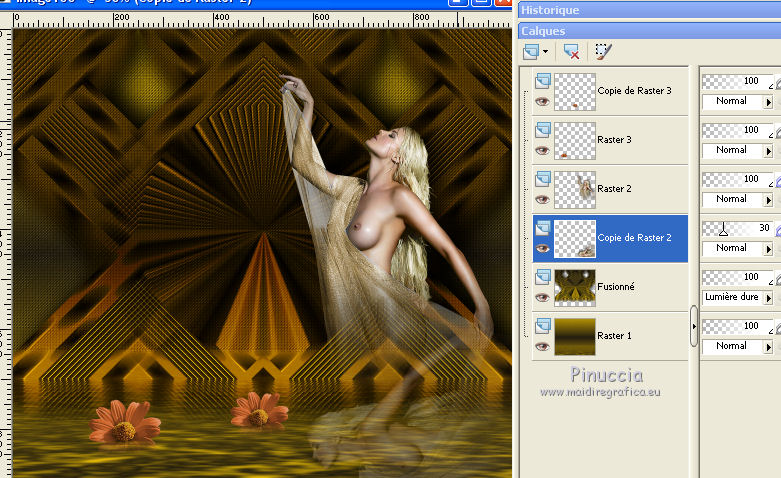This screenshot has width=781, height=478.
Task: Click the layers panel splitter arrow
Action: 694,327
